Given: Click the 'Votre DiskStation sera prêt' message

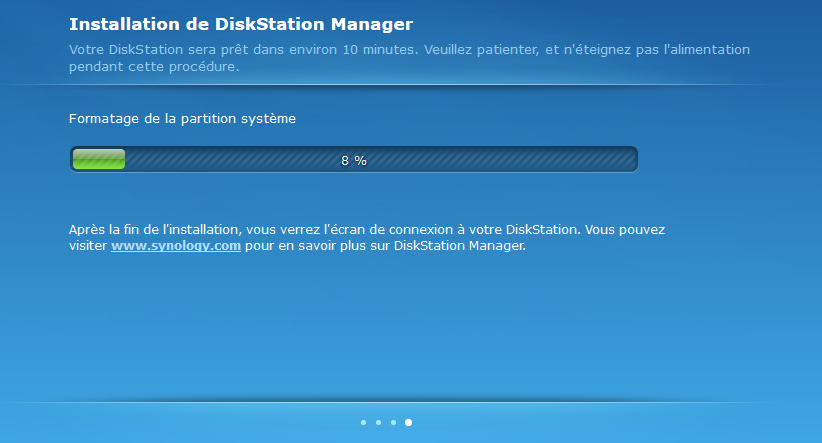Looking at the screenshot, I should click(x=409, y=58).
